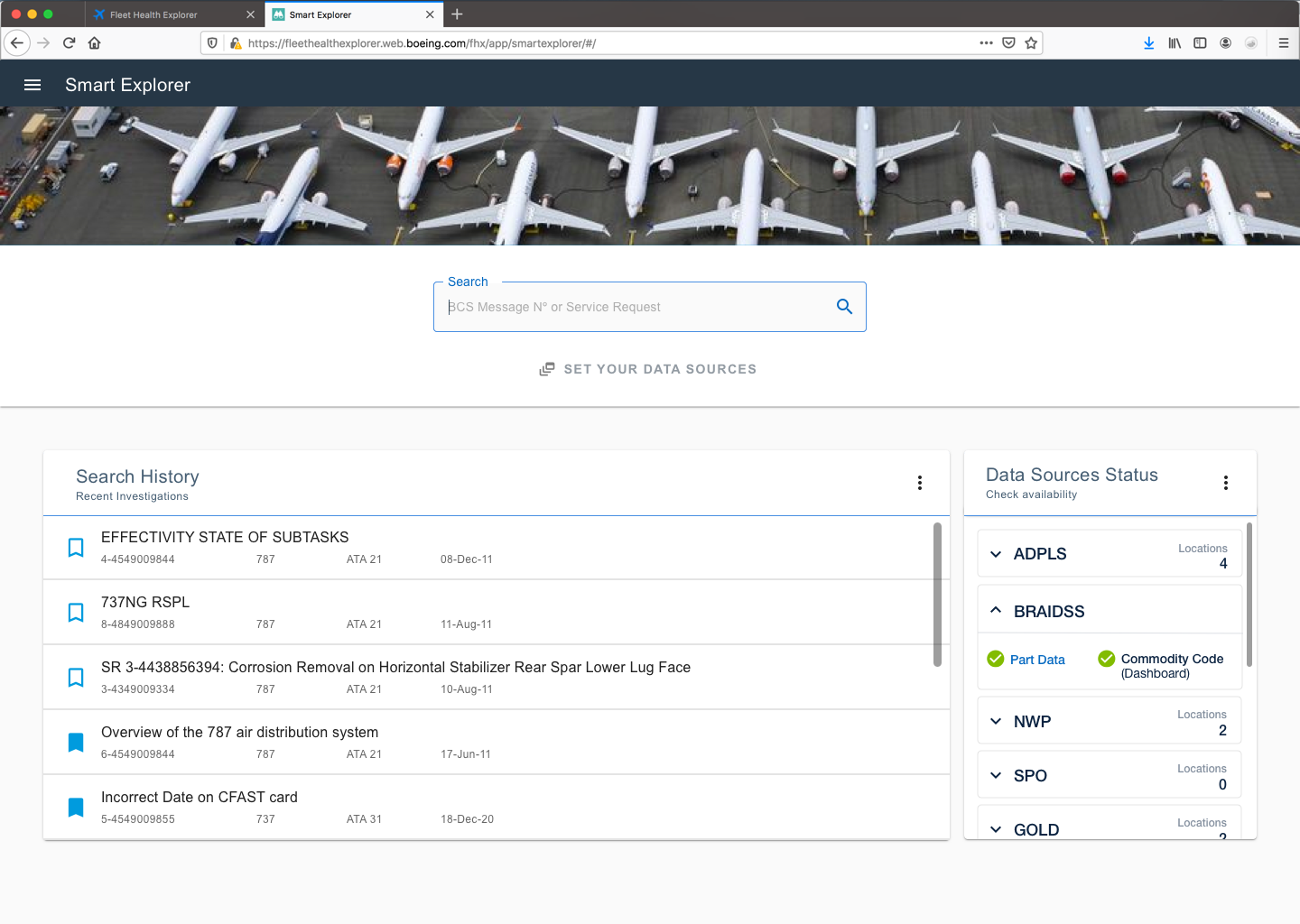Bookmark page with the star icon

coord(1031,42)
